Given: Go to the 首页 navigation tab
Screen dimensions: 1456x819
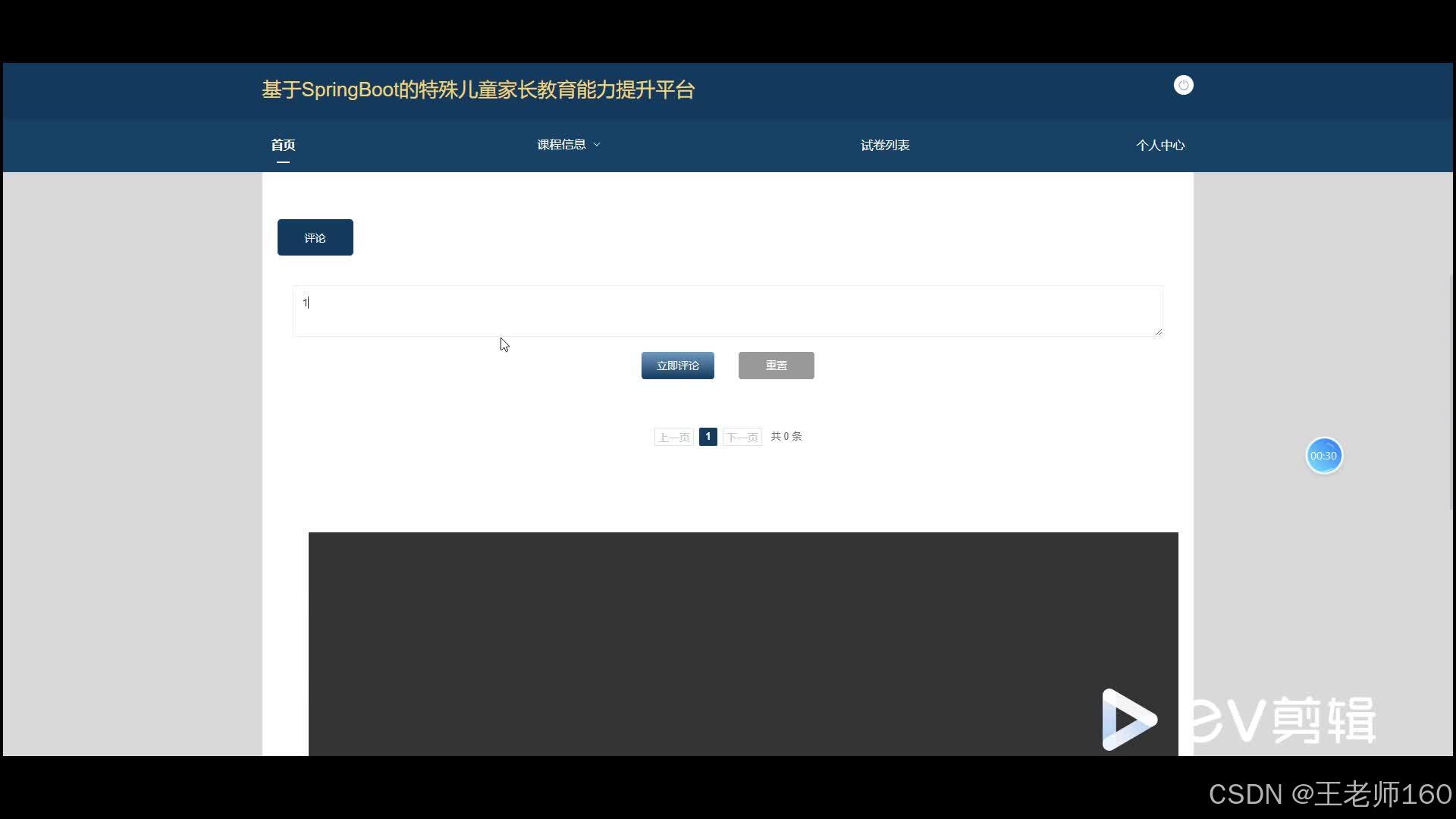Looking at the screenshot, I should click(283, 145).
